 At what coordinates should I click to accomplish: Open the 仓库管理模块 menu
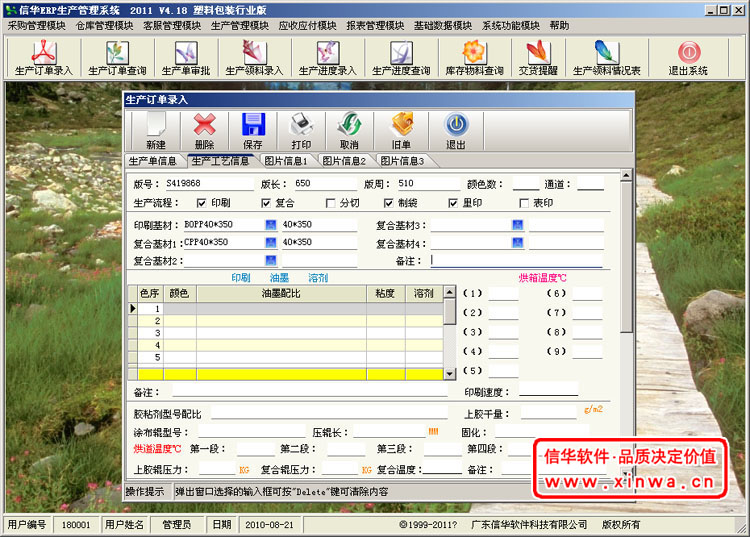point(104,25)
